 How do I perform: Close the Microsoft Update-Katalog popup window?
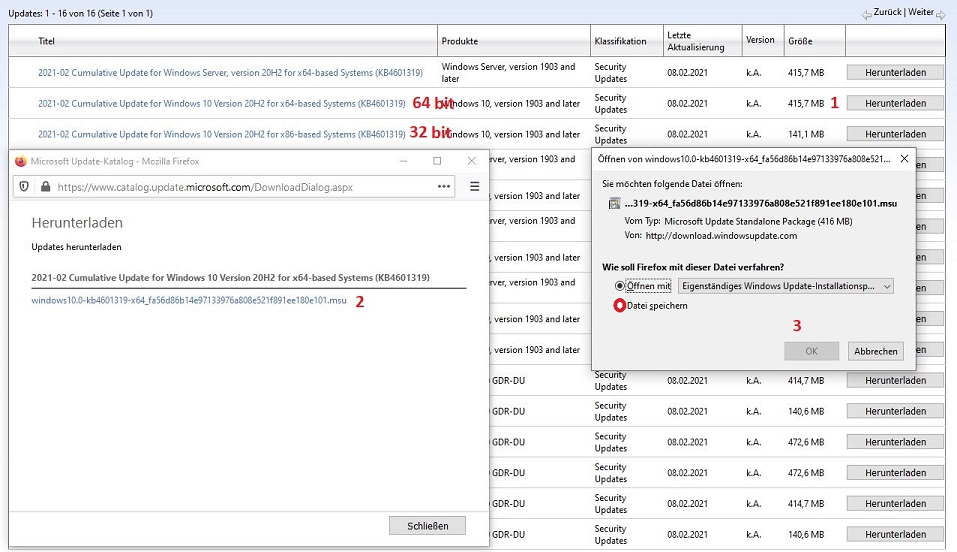tap(471, 161)
